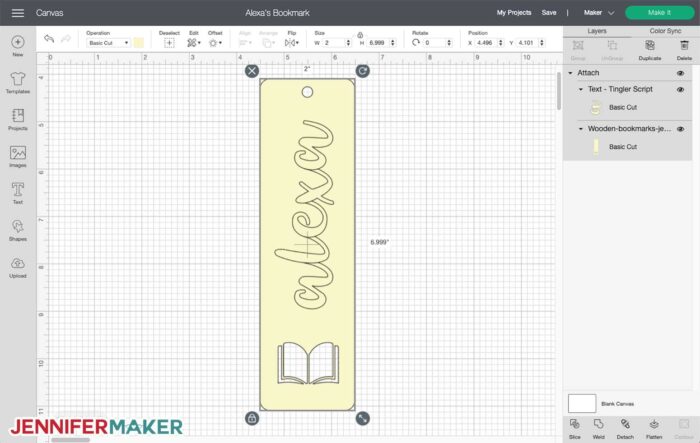The height and width of the screenshot is (443, 700).
Task: Create a New project from sidebar
Action: click(x=18, y=46)
